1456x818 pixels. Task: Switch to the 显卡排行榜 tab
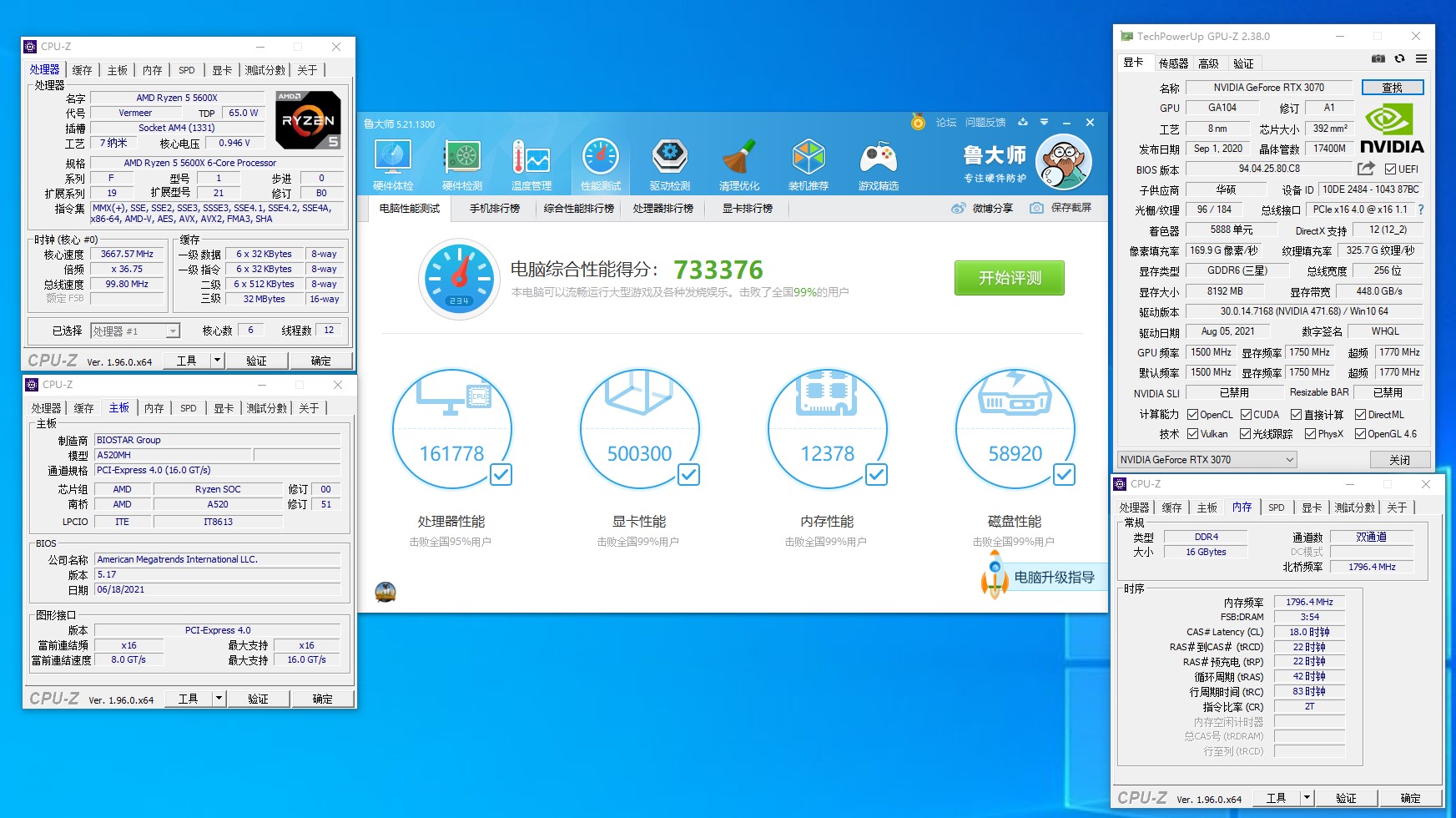coord(747,209)
